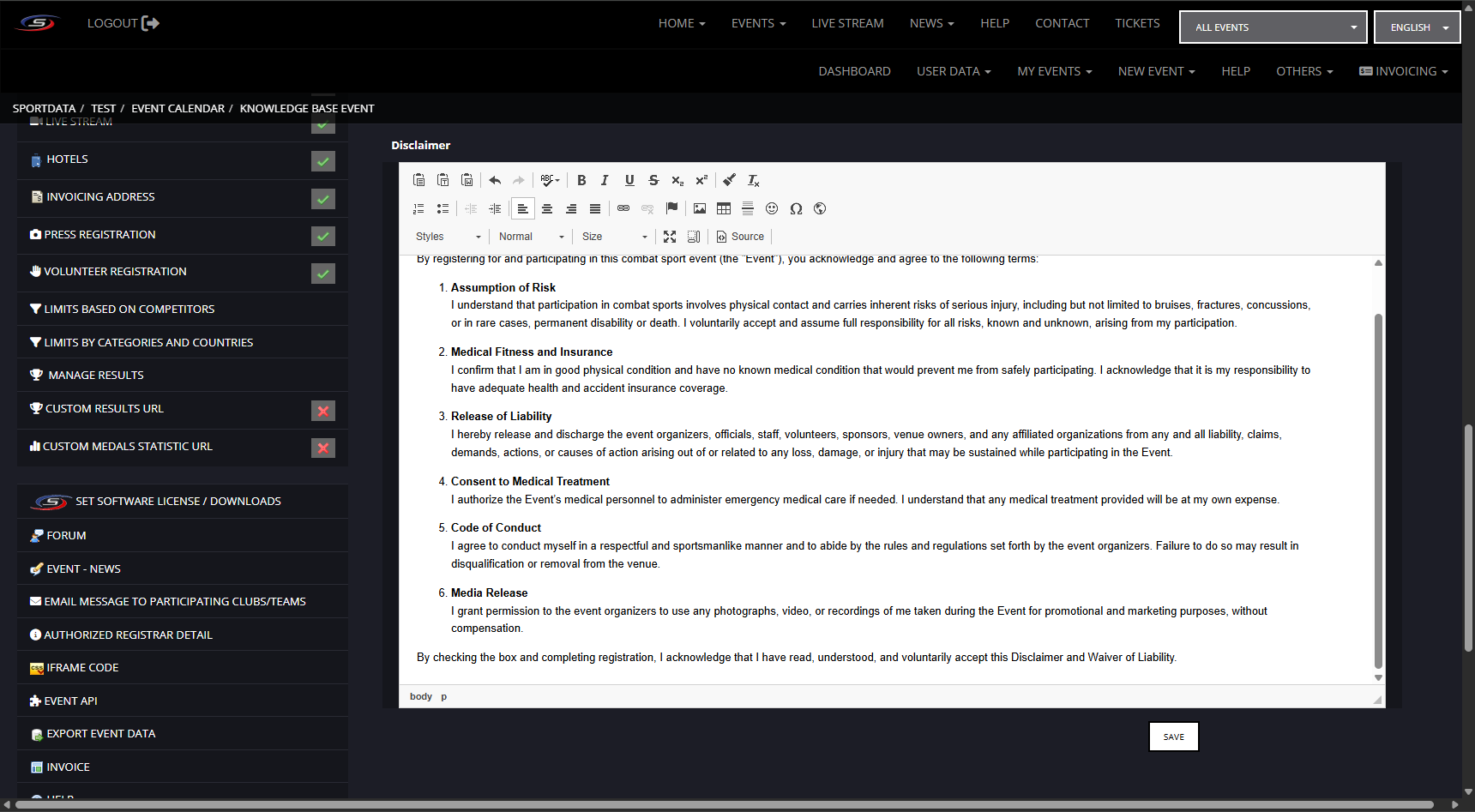Toggle left text alignment
The width and height of the screenshot is (1475, 812).
[523, 208]
